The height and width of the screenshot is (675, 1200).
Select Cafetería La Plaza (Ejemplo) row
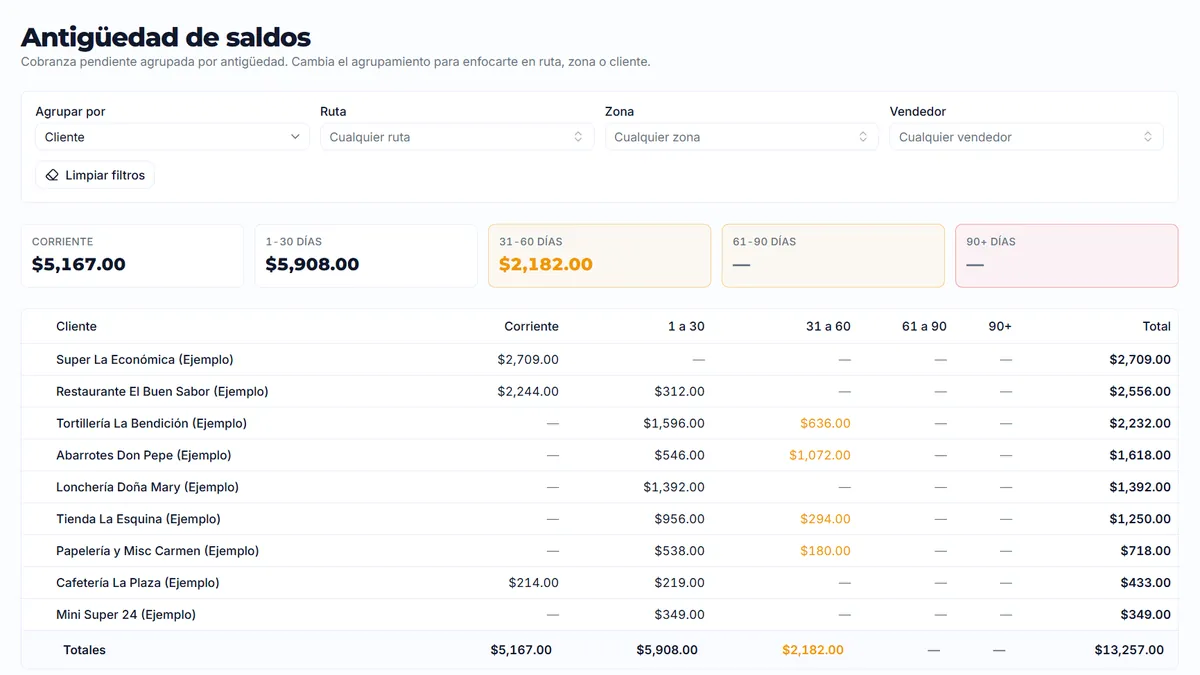click(x=600, y=583)
